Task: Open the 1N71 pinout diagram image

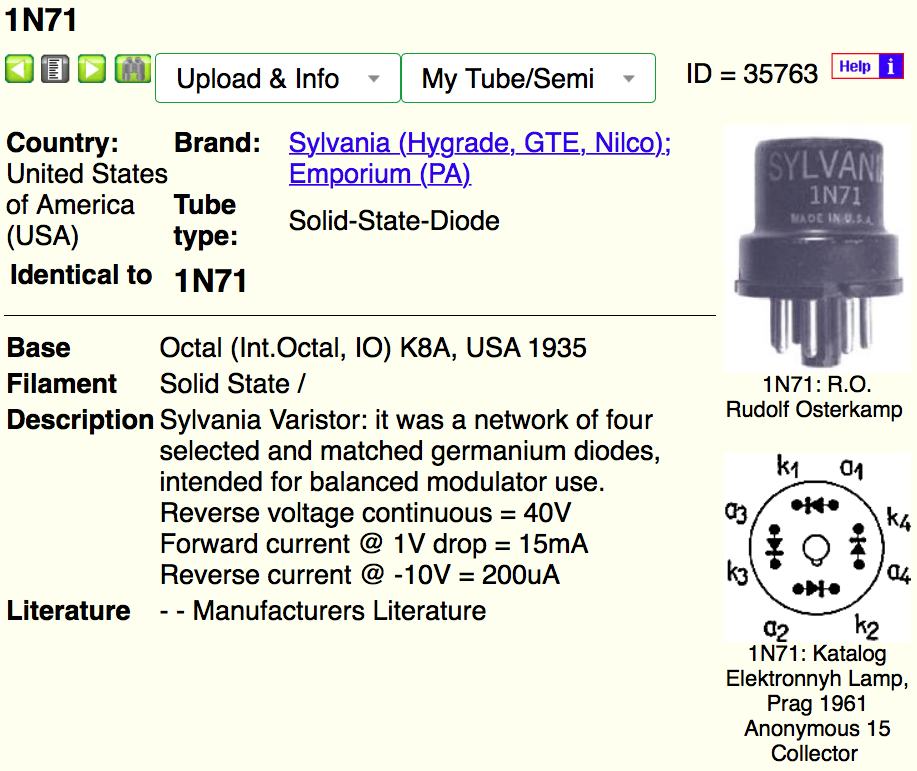Action: coord(817,547)
